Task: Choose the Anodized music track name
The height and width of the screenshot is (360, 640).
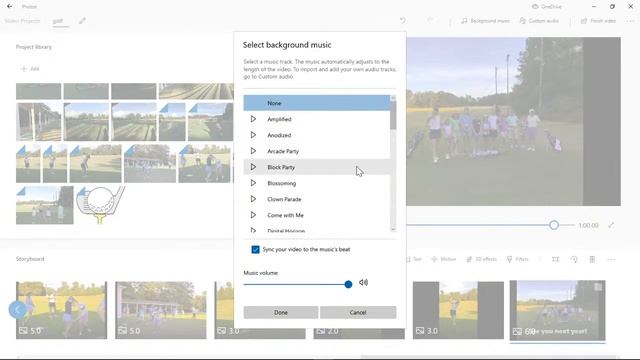Action: coord(279,135)
